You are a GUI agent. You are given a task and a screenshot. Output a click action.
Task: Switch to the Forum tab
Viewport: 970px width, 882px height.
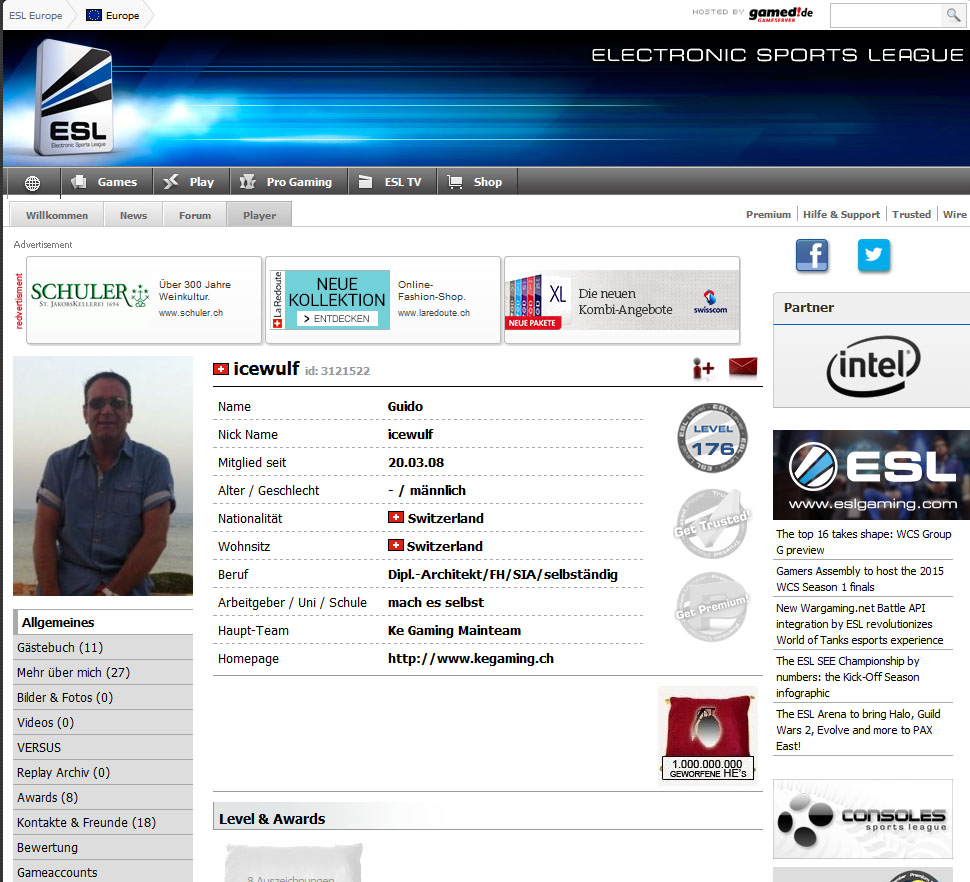coord(195,215)
